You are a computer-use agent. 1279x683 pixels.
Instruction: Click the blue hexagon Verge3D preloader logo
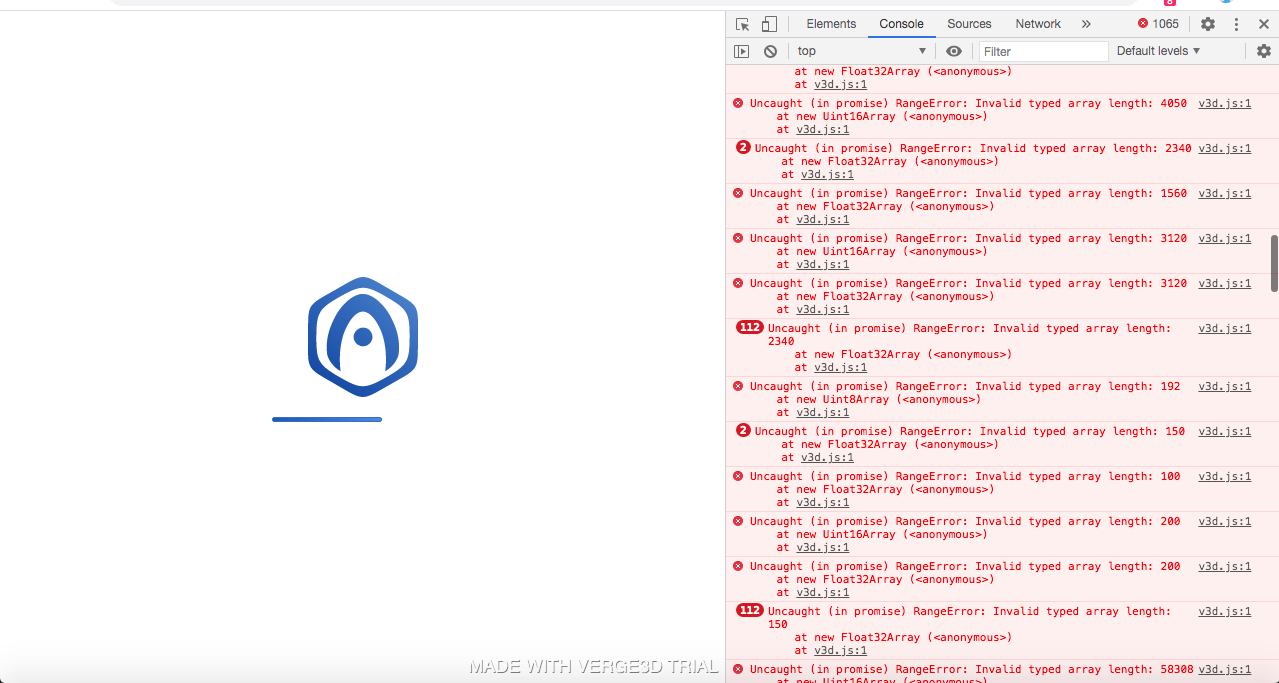point(363,337)
